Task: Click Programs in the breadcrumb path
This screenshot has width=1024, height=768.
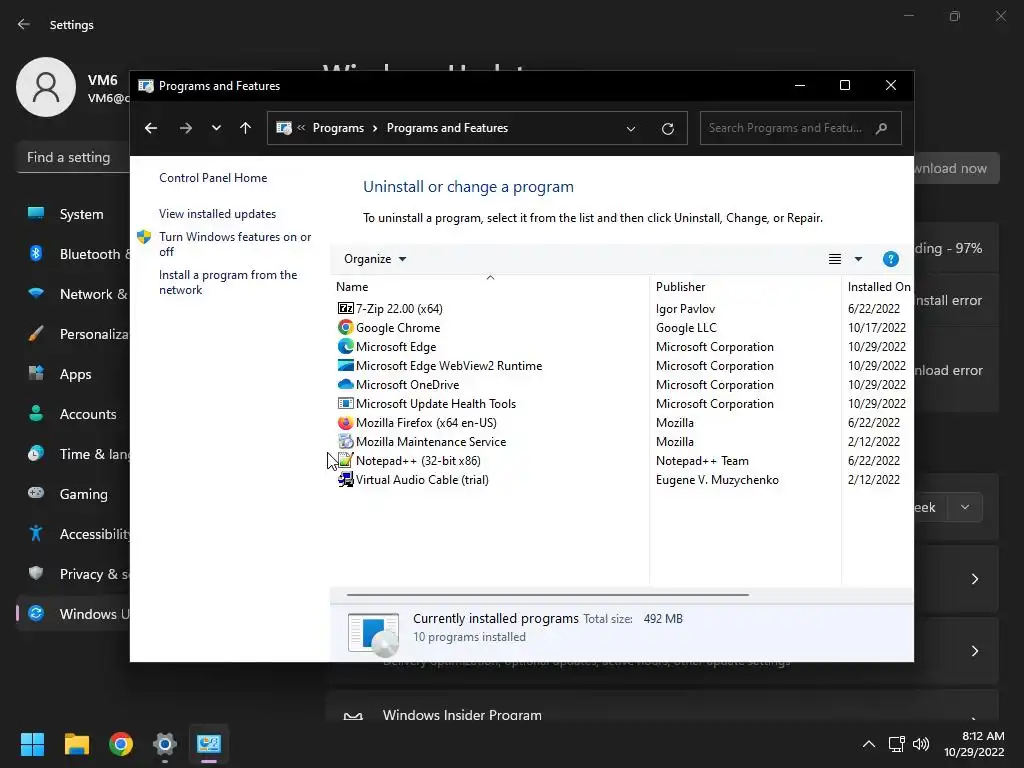Action: pyautogui.click(x=338, y=128)
